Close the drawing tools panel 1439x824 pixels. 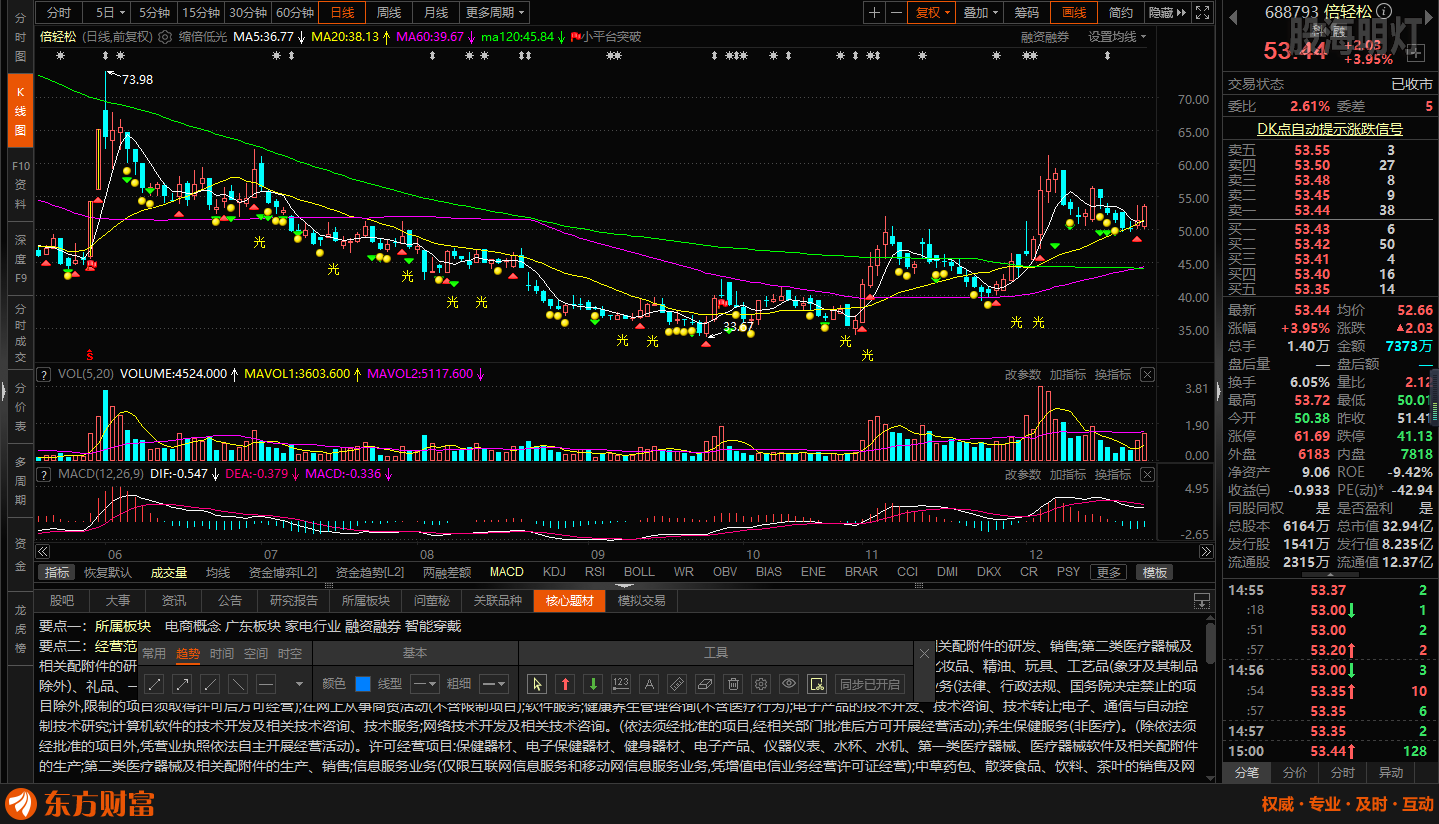click(x=924, y=653)
